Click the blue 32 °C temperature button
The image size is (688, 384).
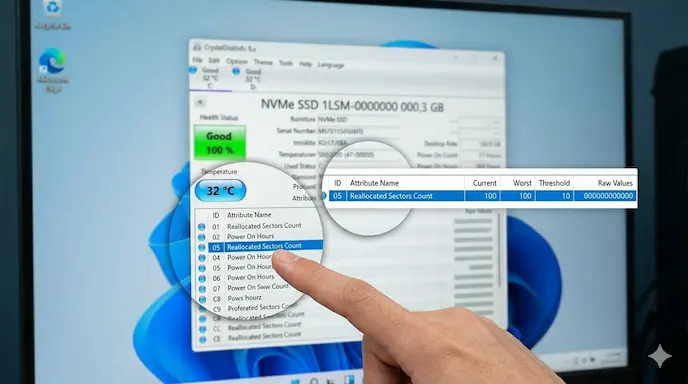point(220,191)
